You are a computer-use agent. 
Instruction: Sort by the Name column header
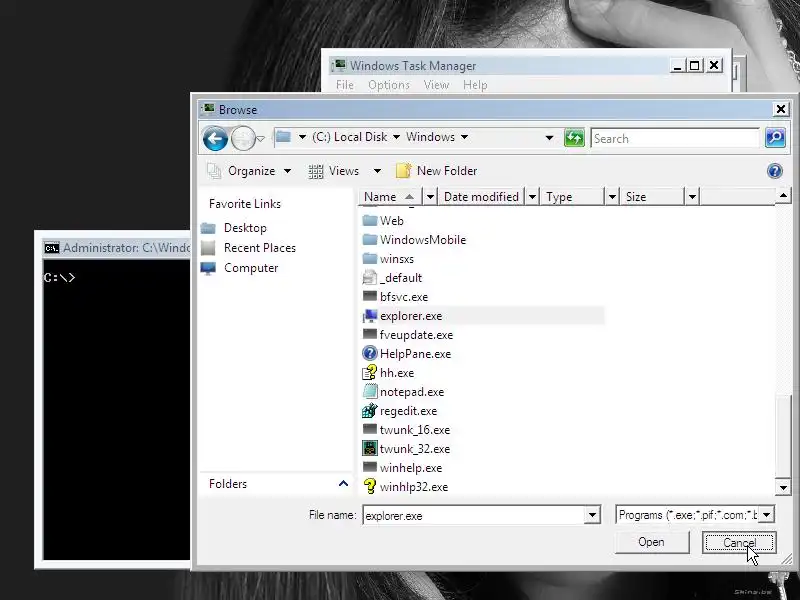tap(390, 196)
